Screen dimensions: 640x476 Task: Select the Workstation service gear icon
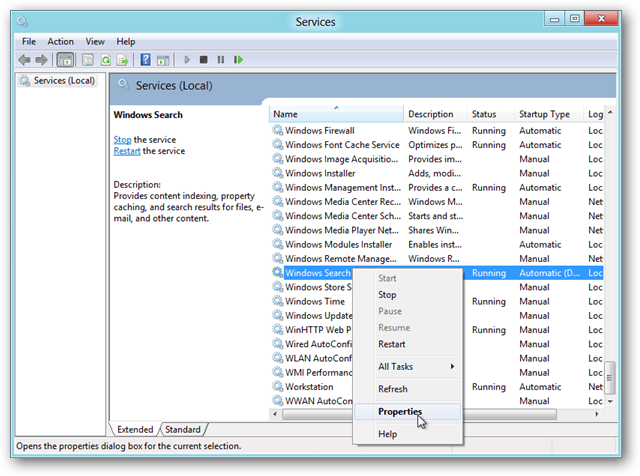point(278,387)
